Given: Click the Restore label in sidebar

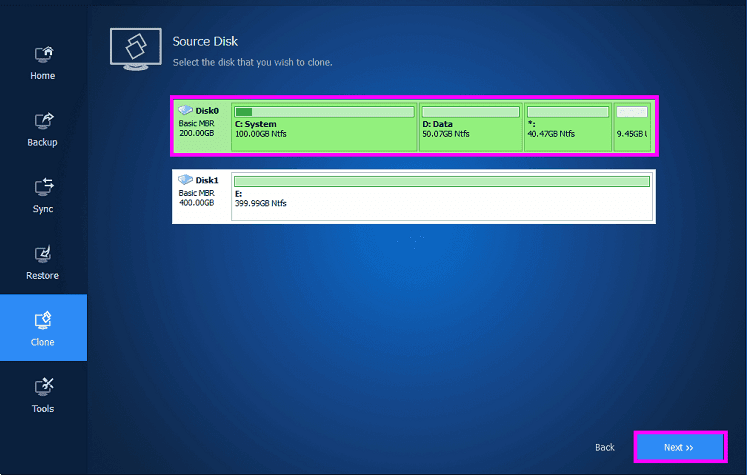Looking at the screenshot, I should tap(42, 275).
